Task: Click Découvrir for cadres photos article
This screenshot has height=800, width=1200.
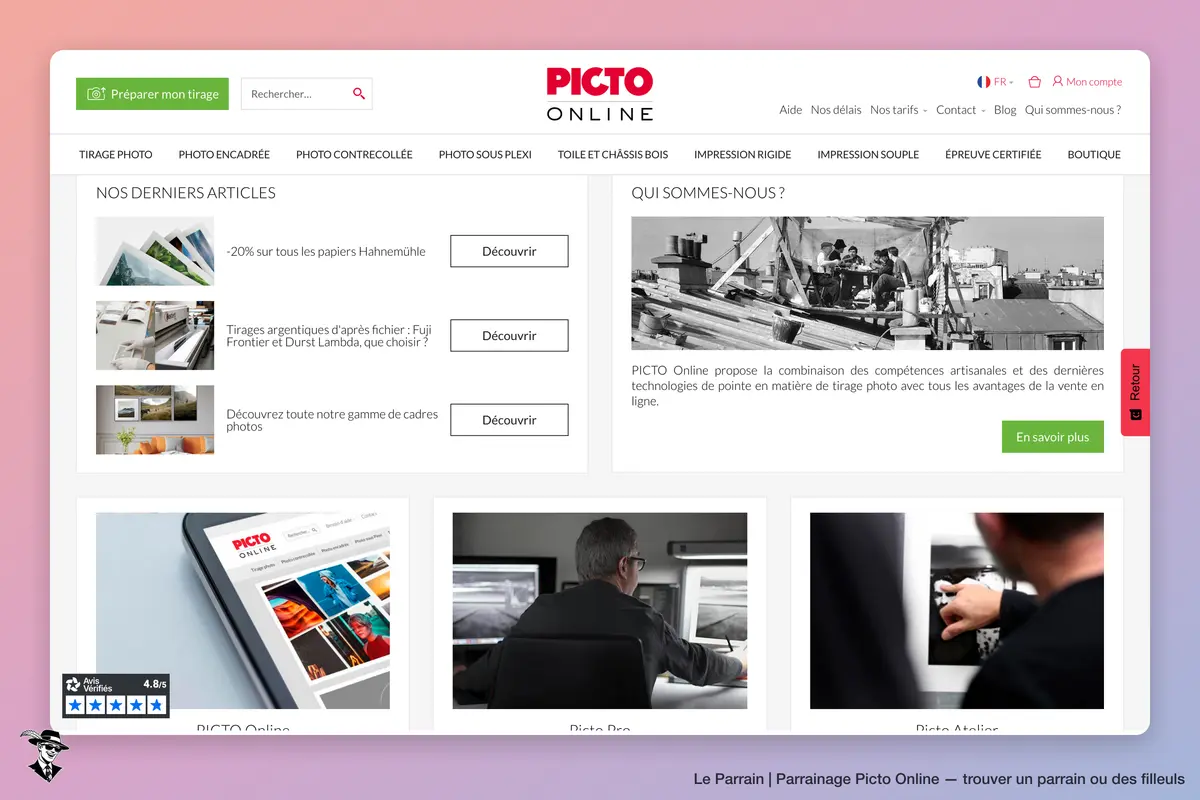Action: click(509, 420)
